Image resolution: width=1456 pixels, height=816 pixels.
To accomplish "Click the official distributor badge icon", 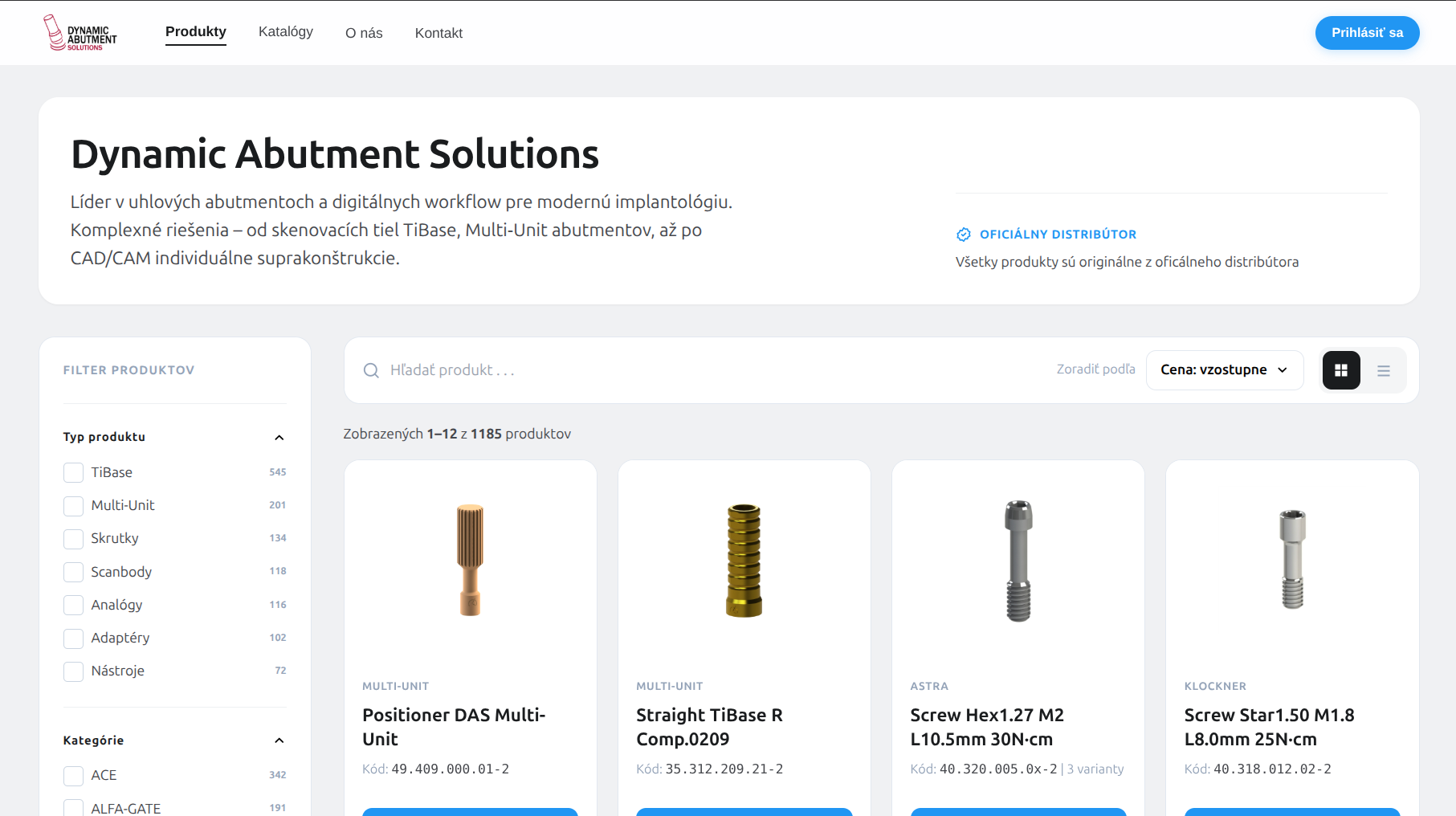I will click(x=964, y=235).
